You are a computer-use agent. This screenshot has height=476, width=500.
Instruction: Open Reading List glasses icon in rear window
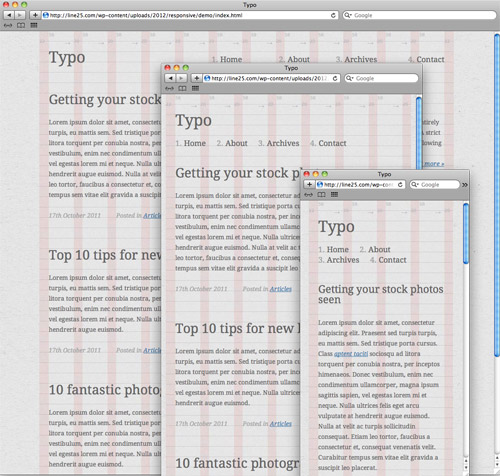coord(8,25)
